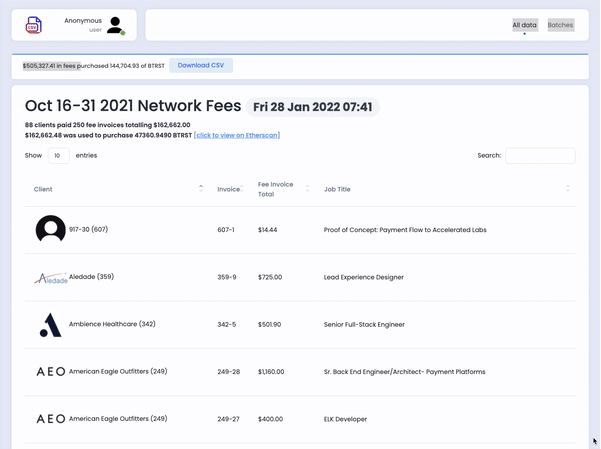Image resolution: width=601 pixels, height=449 pixels.
Task: Sort by Job Title column arrows
Action: coord(568,188)
